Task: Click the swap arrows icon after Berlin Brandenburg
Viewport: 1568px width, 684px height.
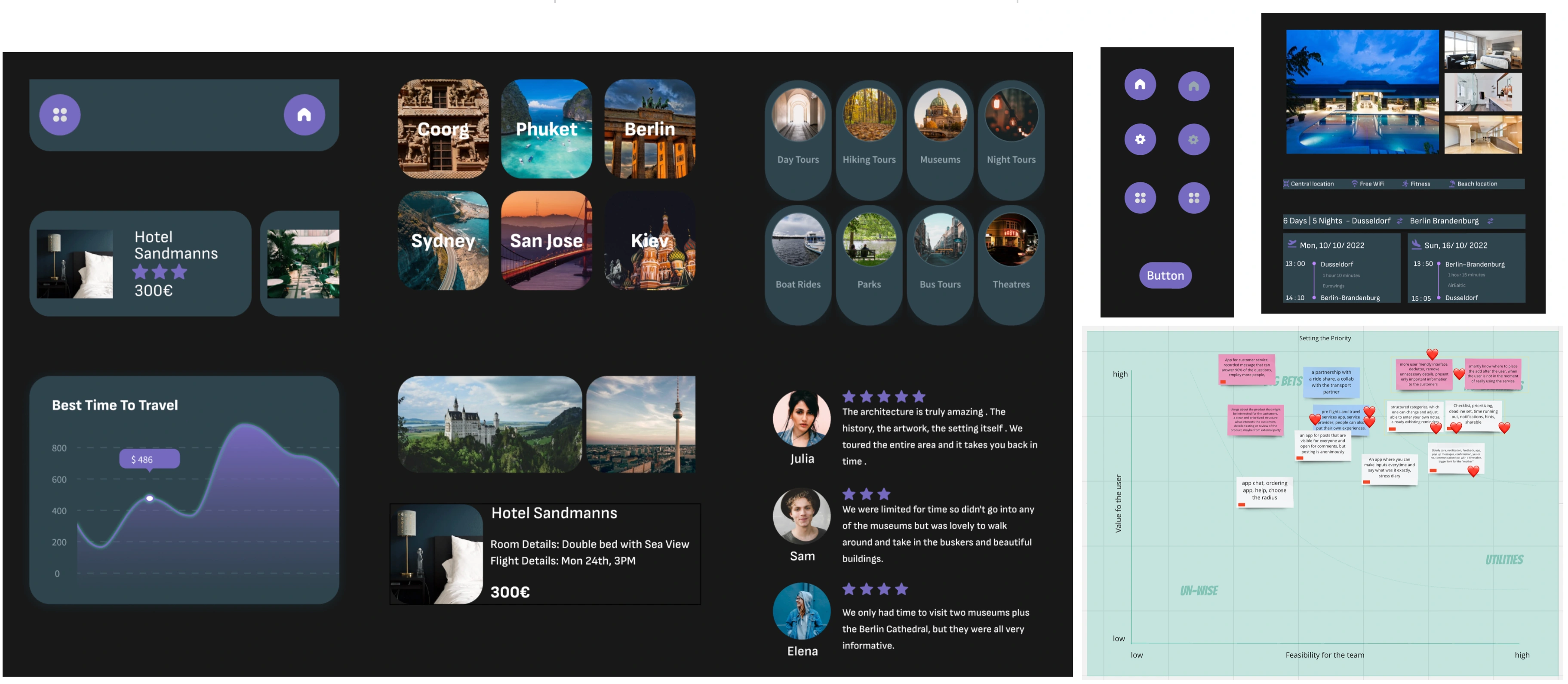Action: pos(1490,221)
